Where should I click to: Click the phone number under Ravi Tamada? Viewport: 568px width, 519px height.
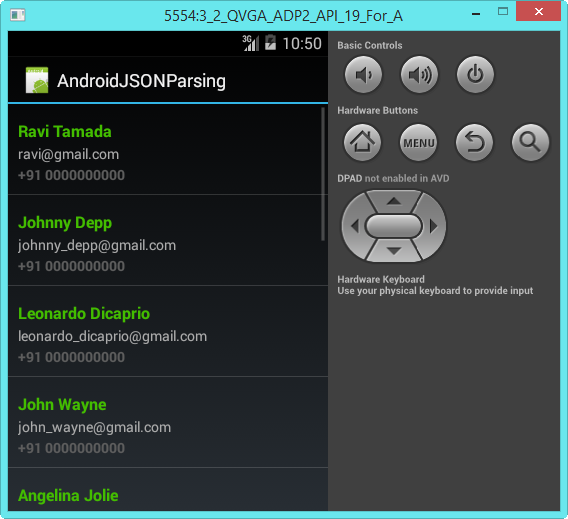71,175
